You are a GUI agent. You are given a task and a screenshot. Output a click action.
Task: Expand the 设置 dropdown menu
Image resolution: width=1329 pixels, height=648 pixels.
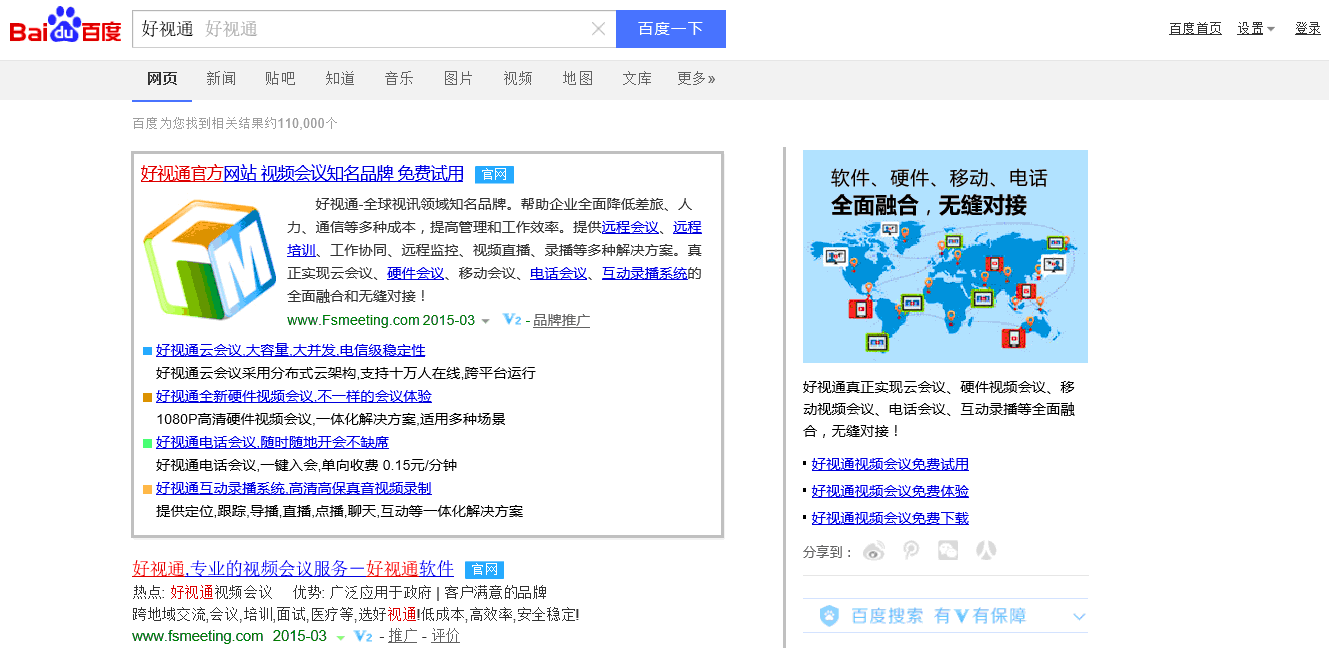click(x=1255, y=29)
